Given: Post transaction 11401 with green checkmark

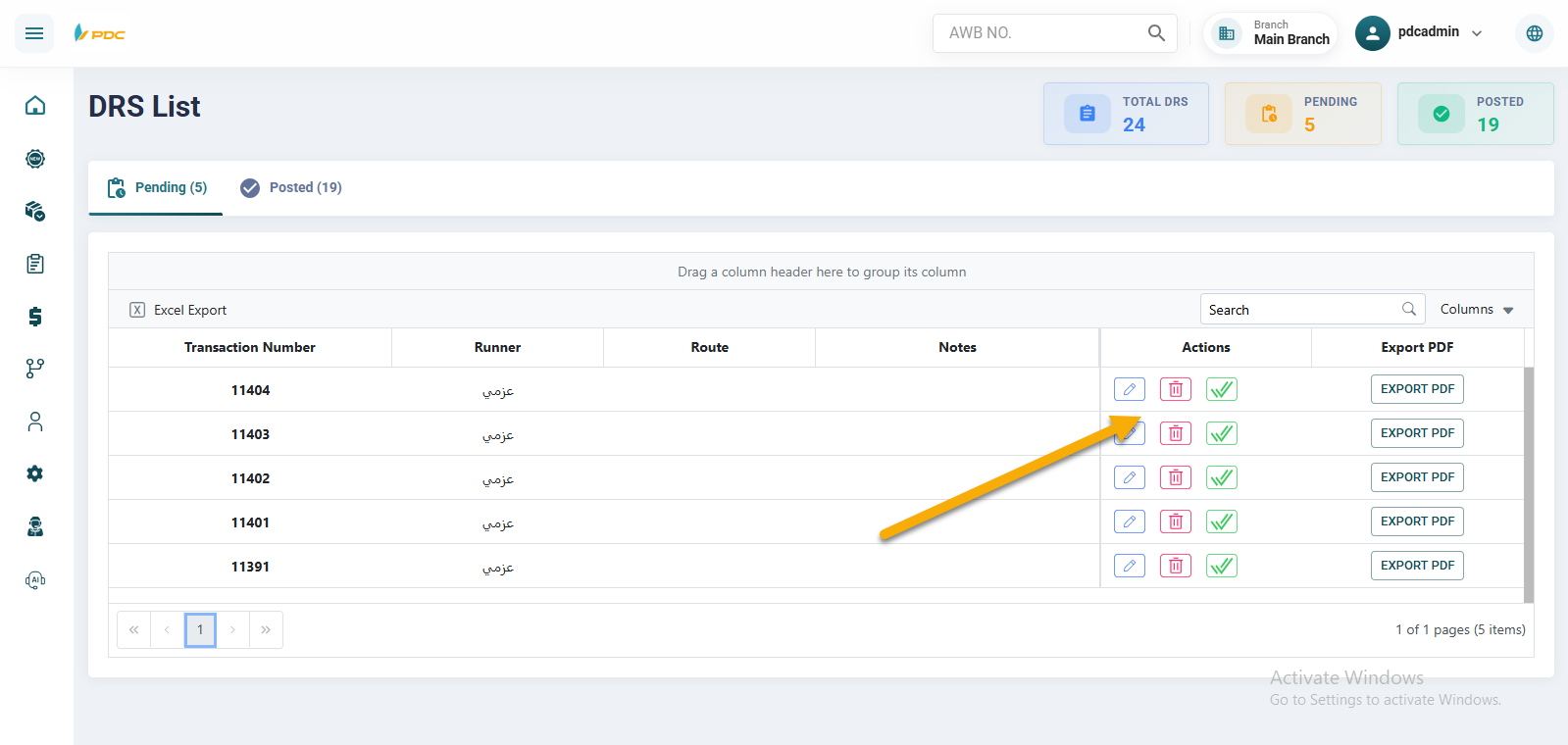Looking at the screenshot, I should [1221, 521].
